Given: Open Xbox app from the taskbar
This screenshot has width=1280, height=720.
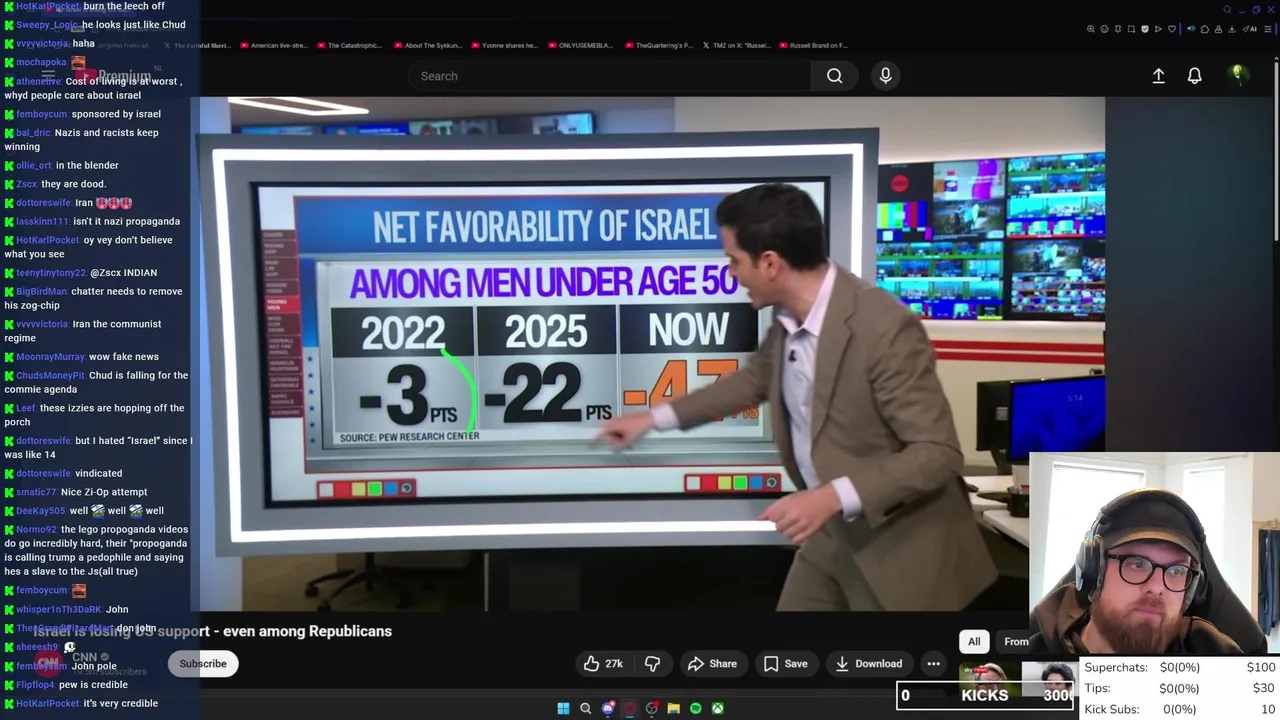Looking at the screenshot, I should (x=718, y=708).
